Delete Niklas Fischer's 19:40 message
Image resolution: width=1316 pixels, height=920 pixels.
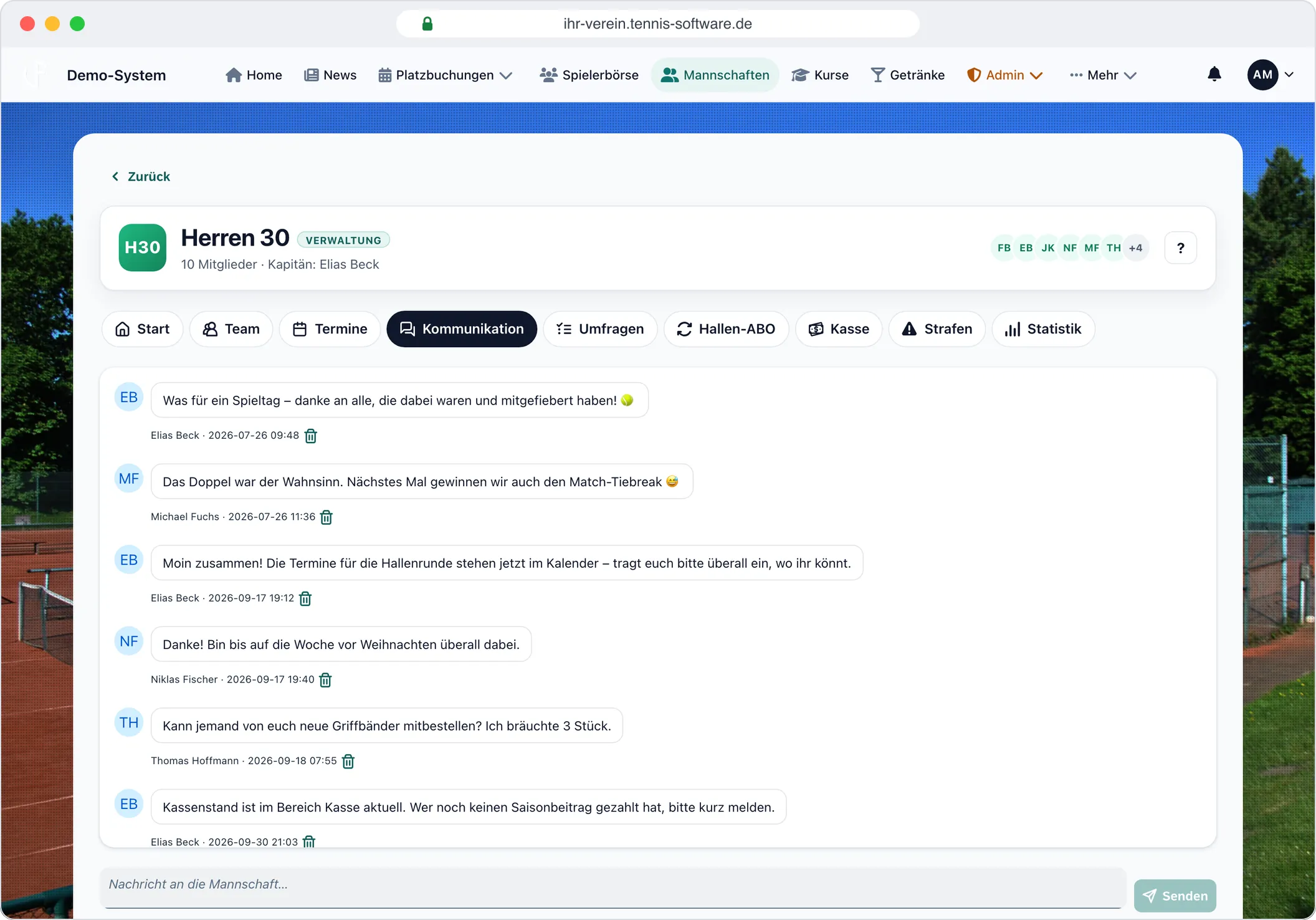[x=325, y=680]
